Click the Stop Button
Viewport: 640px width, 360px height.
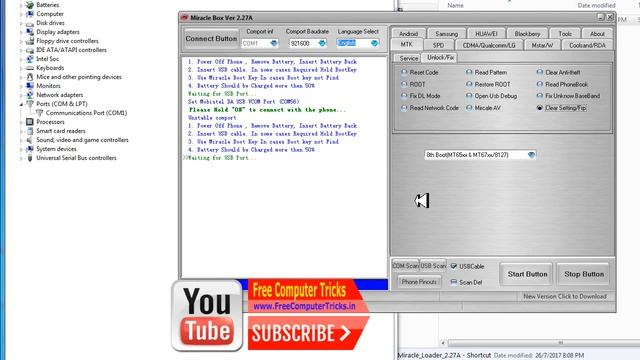tap(584, 274)
